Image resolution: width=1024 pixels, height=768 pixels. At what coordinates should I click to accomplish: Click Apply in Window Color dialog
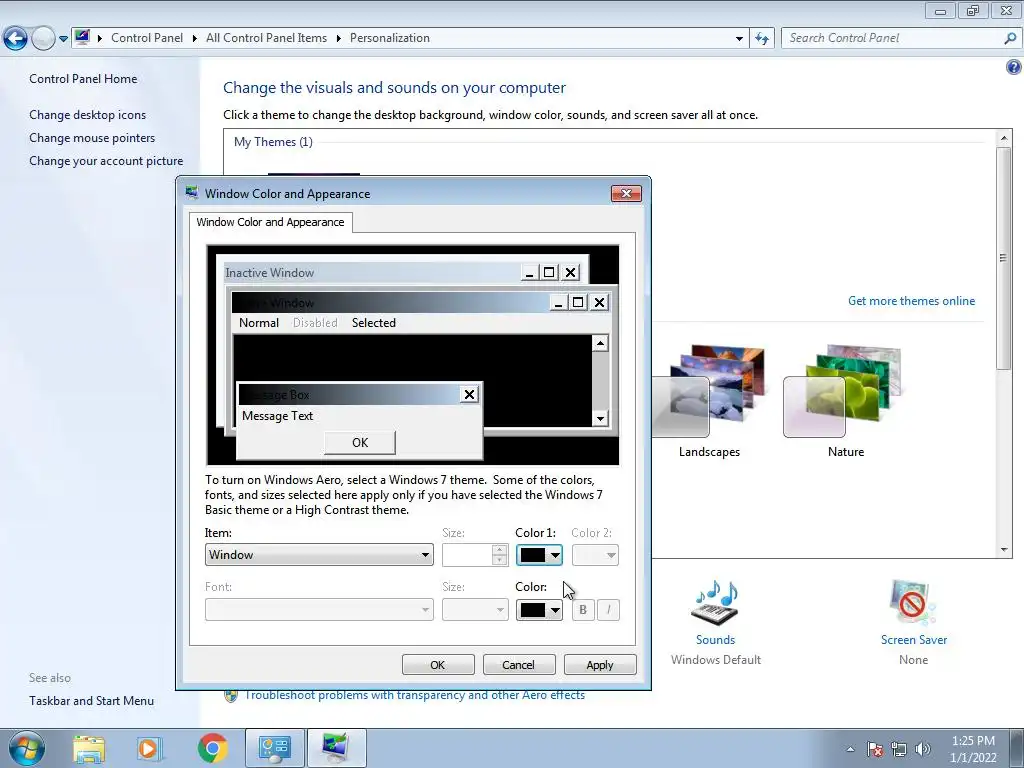point(600,665)
